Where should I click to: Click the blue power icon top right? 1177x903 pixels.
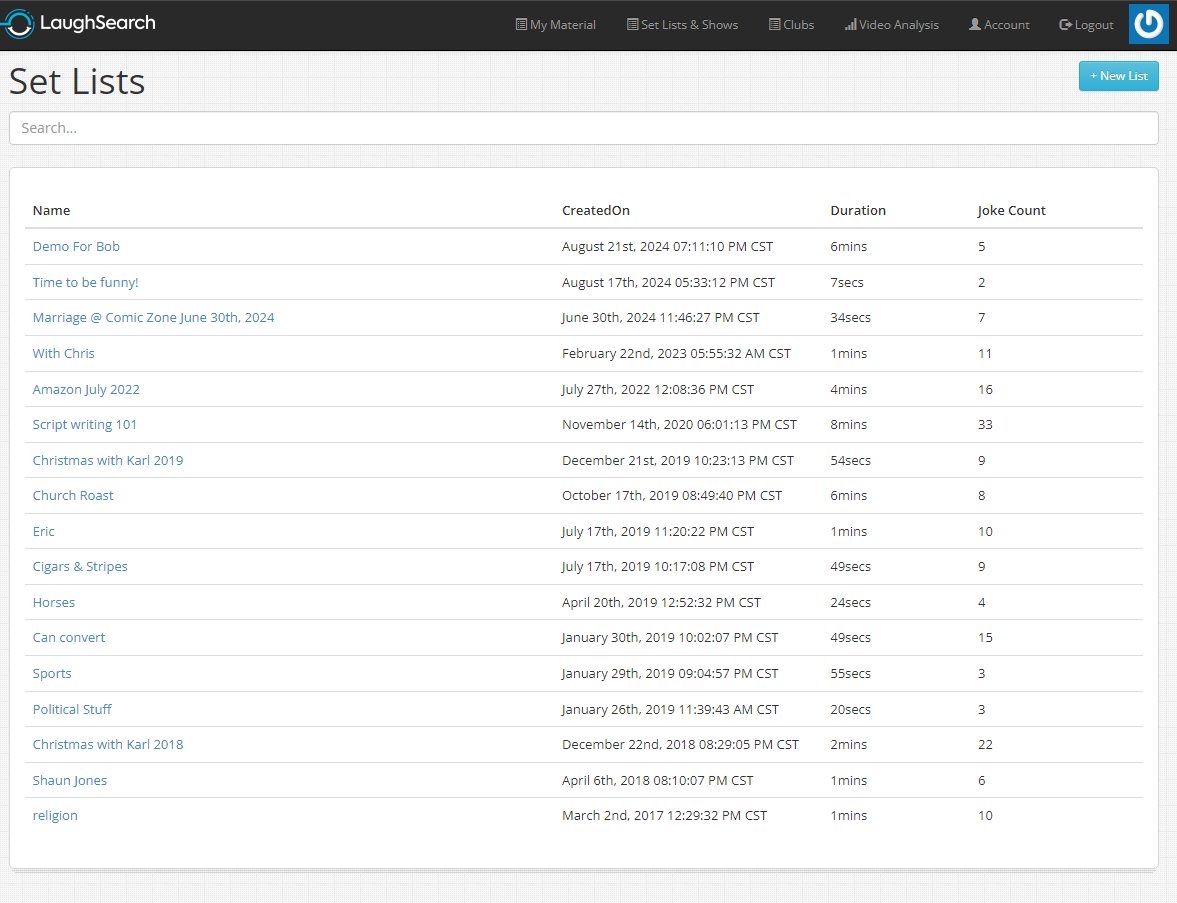[x=1148, y=24]
